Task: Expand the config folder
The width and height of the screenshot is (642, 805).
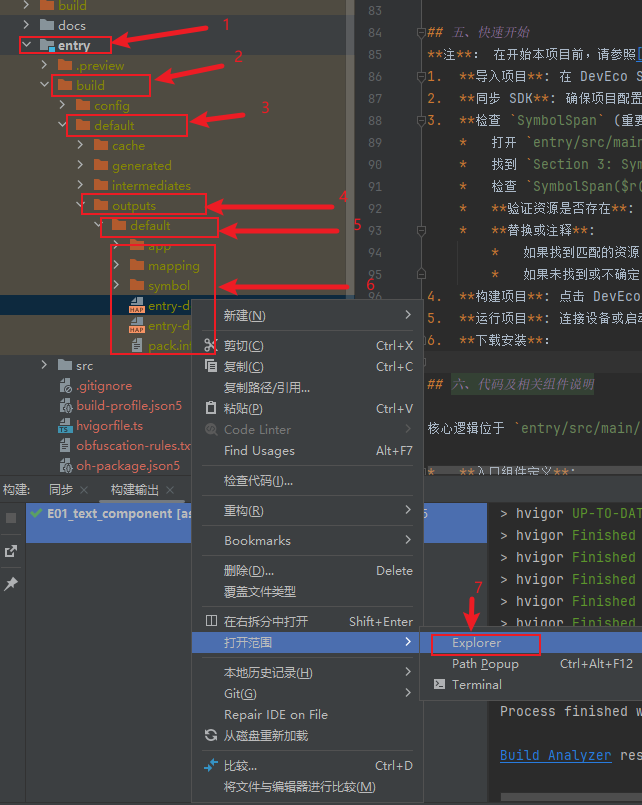Action: click(63, 105)
